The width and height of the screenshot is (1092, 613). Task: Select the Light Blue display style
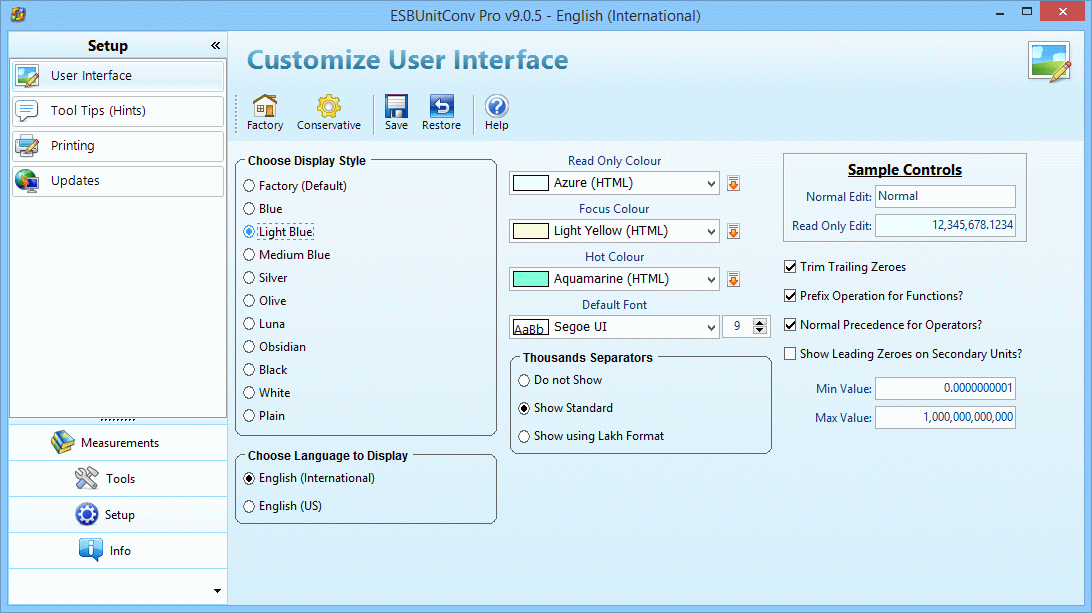[x=279, y=232]
